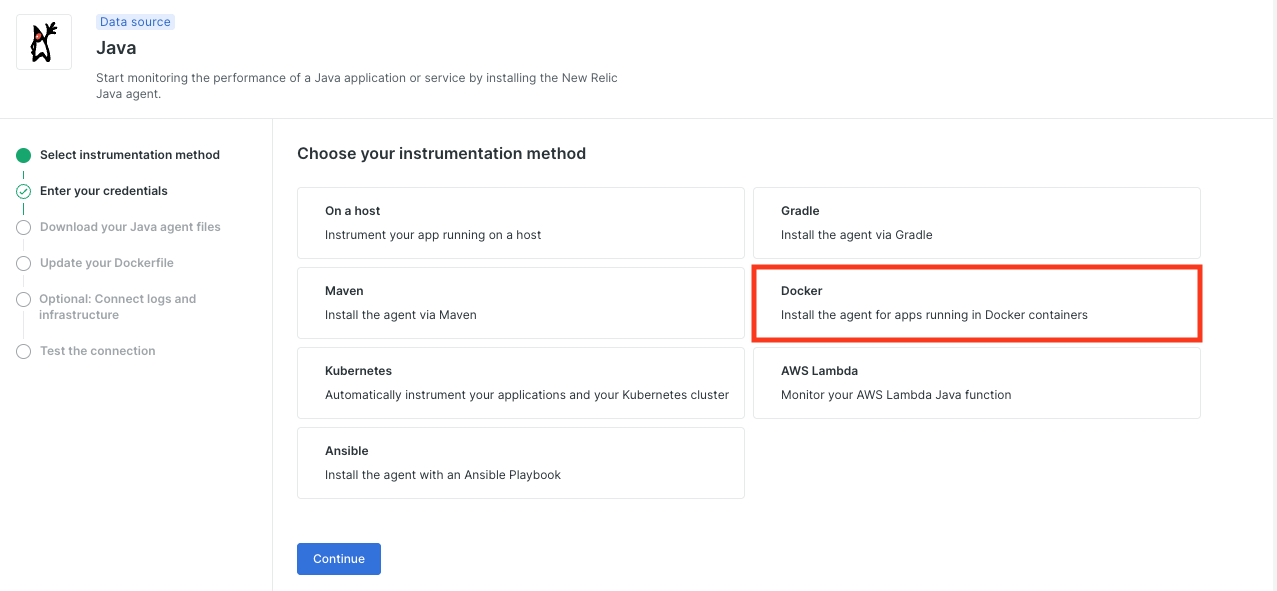This screenshot has height=591, width=1277.
Task: Click the circle for Optional: Connect logs and infrastructure
Action: tap(23, 299)
